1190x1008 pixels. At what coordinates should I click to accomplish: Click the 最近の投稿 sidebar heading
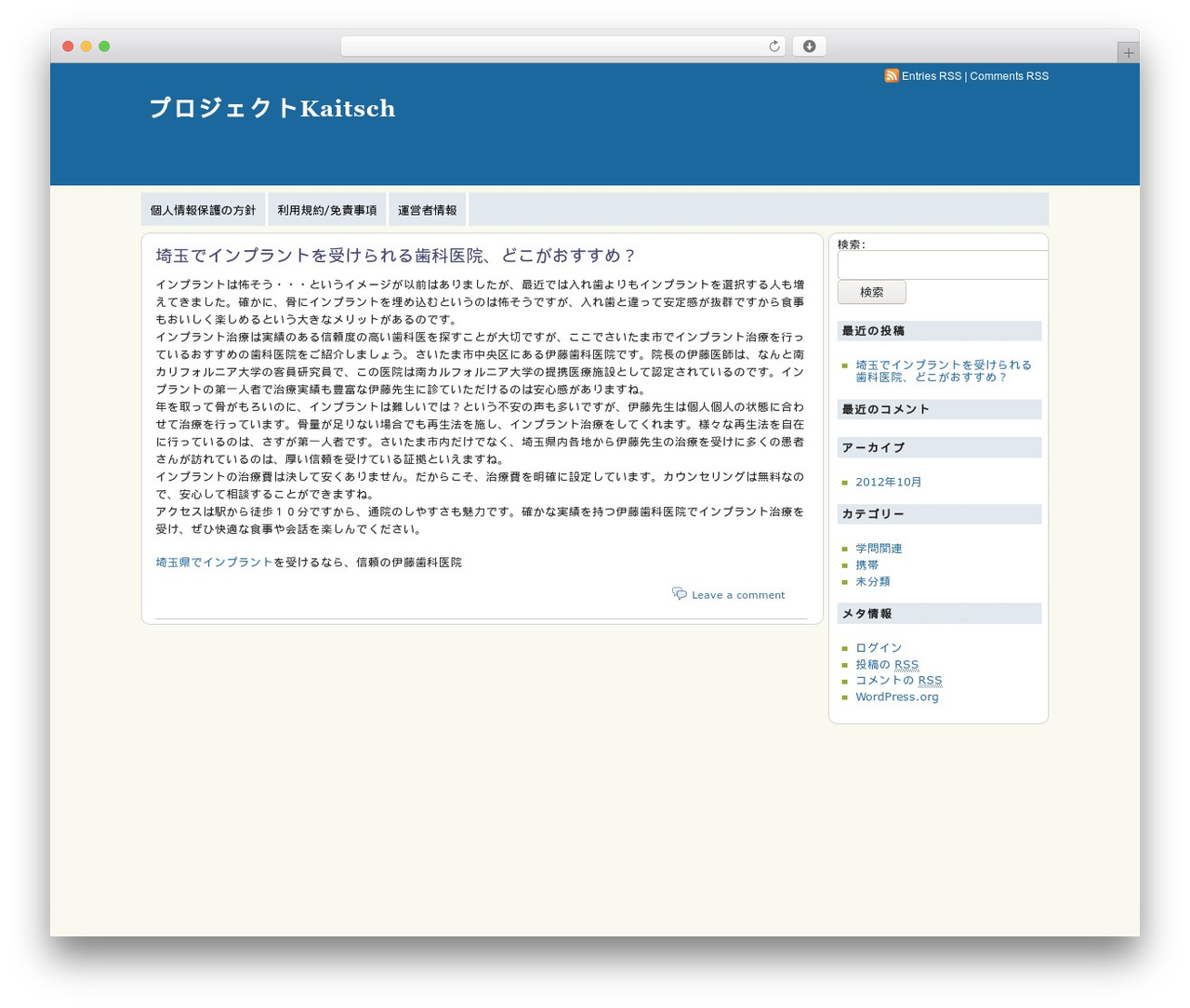pyautogui.click(x=939, y=331)
